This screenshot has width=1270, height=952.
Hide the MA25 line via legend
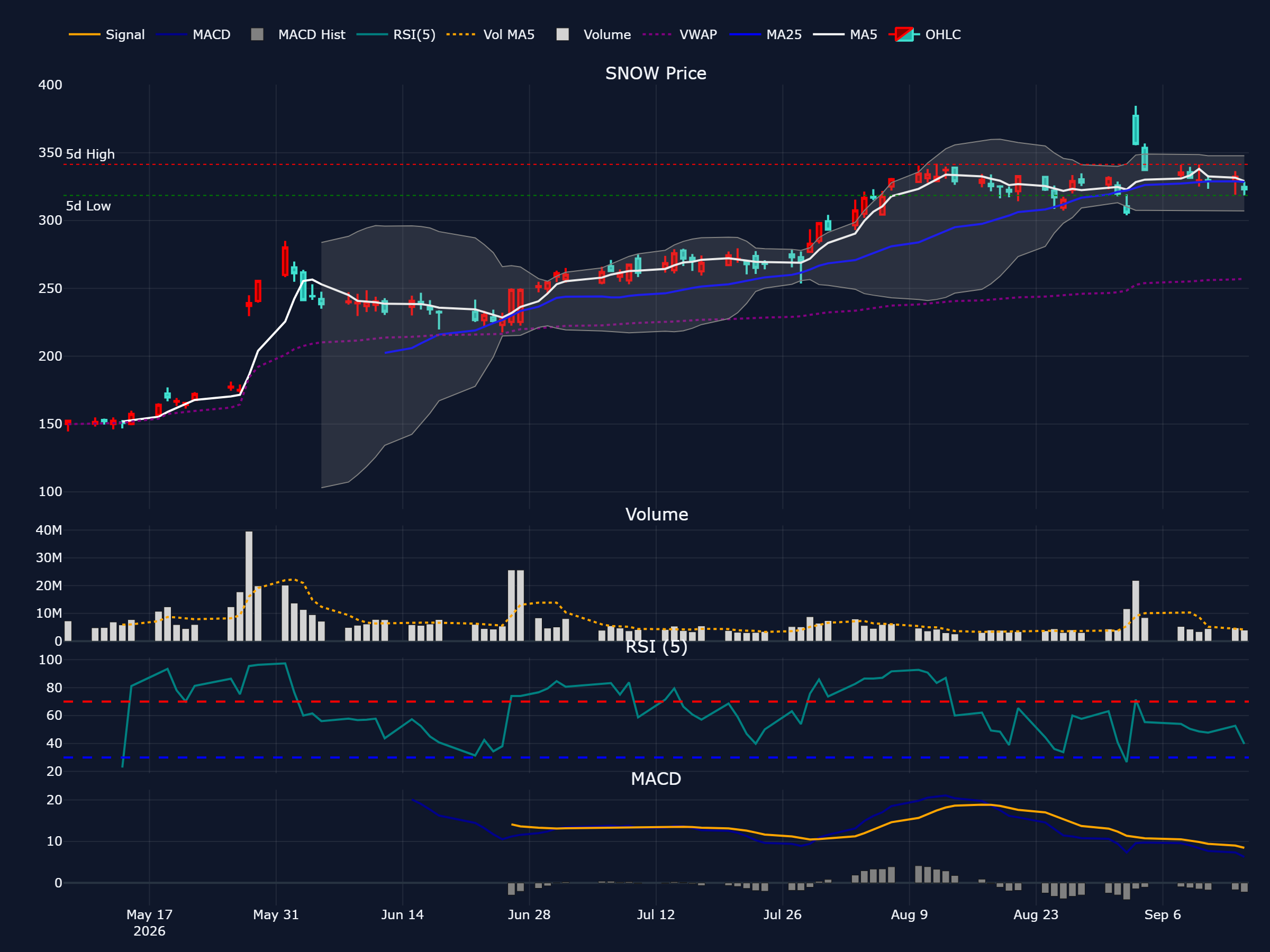pos(766,34)
